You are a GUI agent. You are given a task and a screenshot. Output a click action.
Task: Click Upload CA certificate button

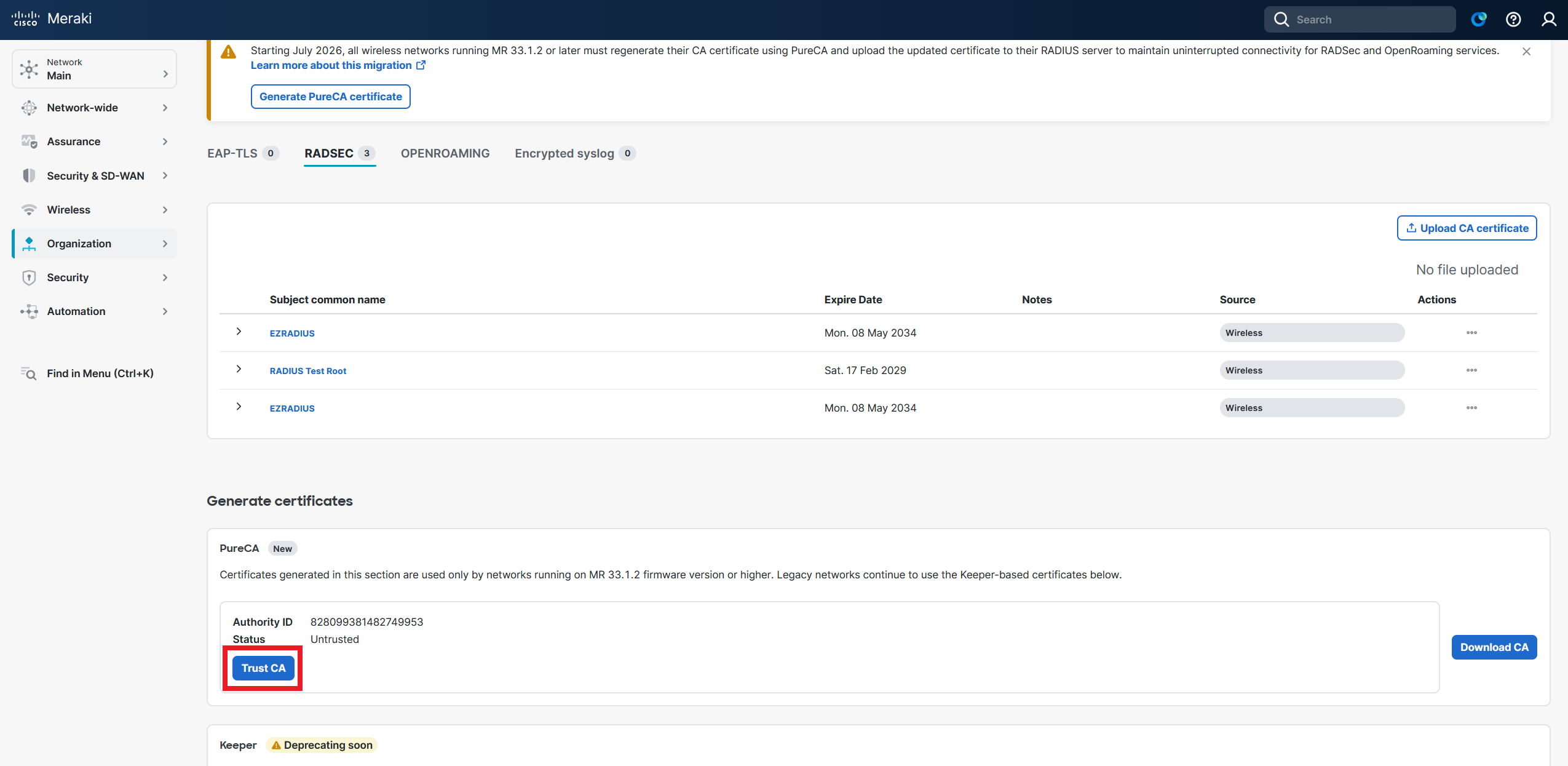(1467, 228)
